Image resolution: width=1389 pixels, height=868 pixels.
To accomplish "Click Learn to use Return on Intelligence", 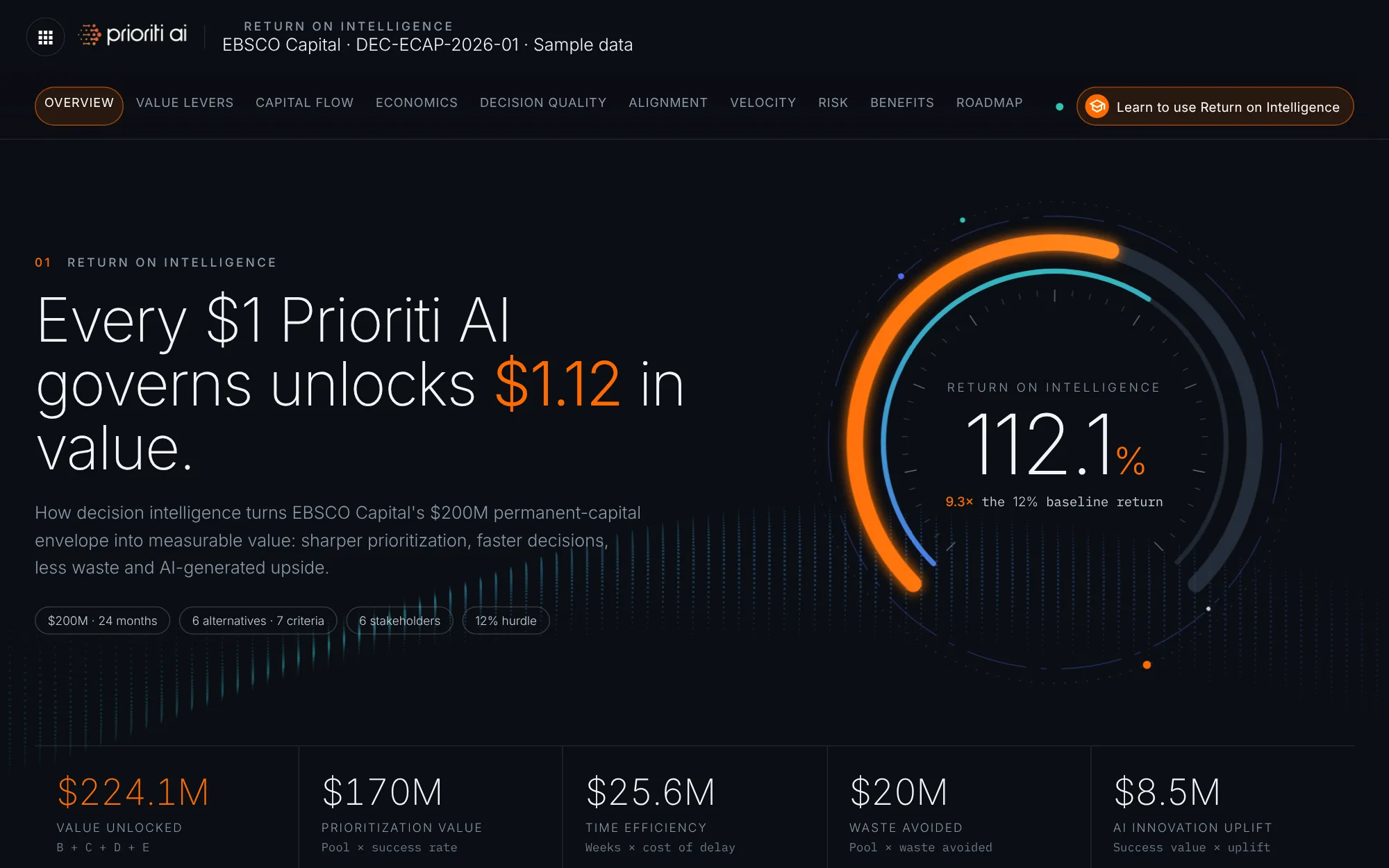I will pos(1215,106).
